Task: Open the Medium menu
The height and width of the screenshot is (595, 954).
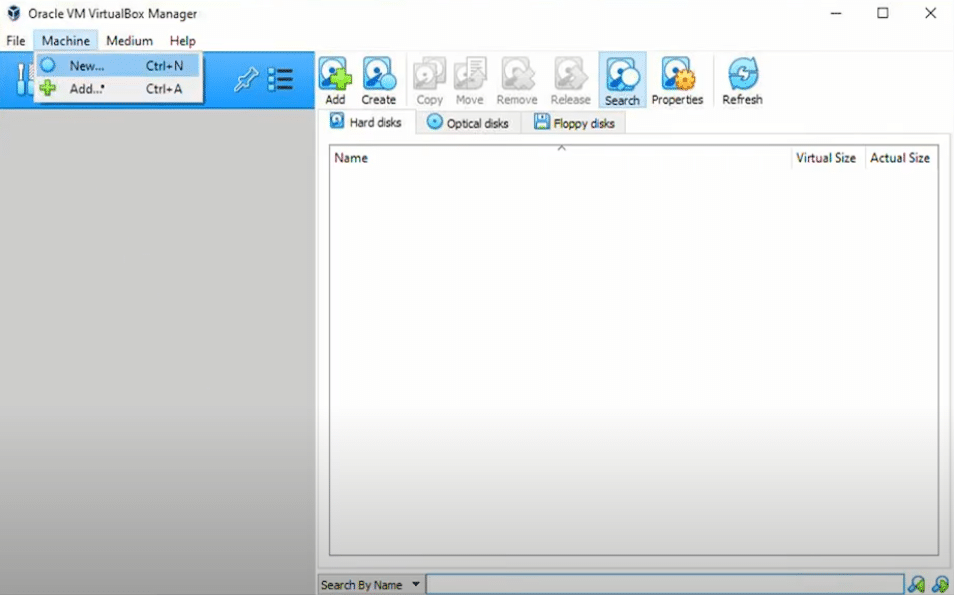Action: click(x=129, y=41)
